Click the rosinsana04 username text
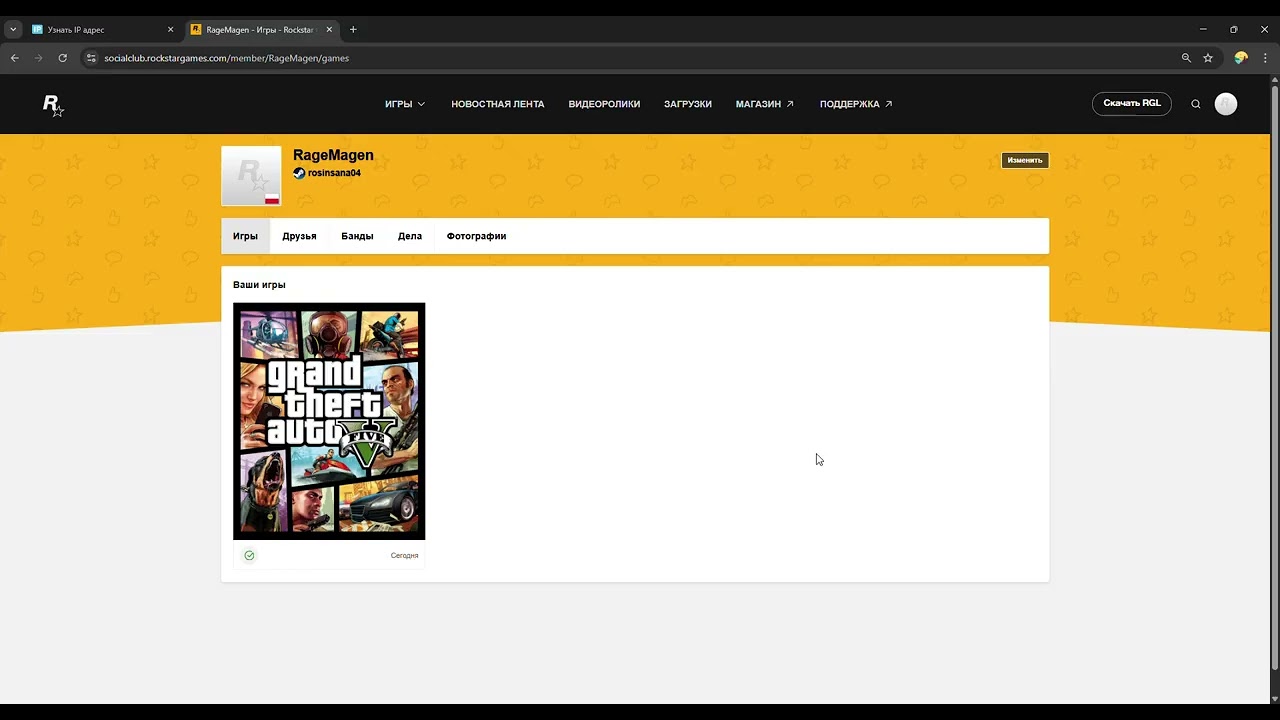Image resolution: width=1280 pixels, height=720 pixels. pyautogui.click(x=334, y=173)
